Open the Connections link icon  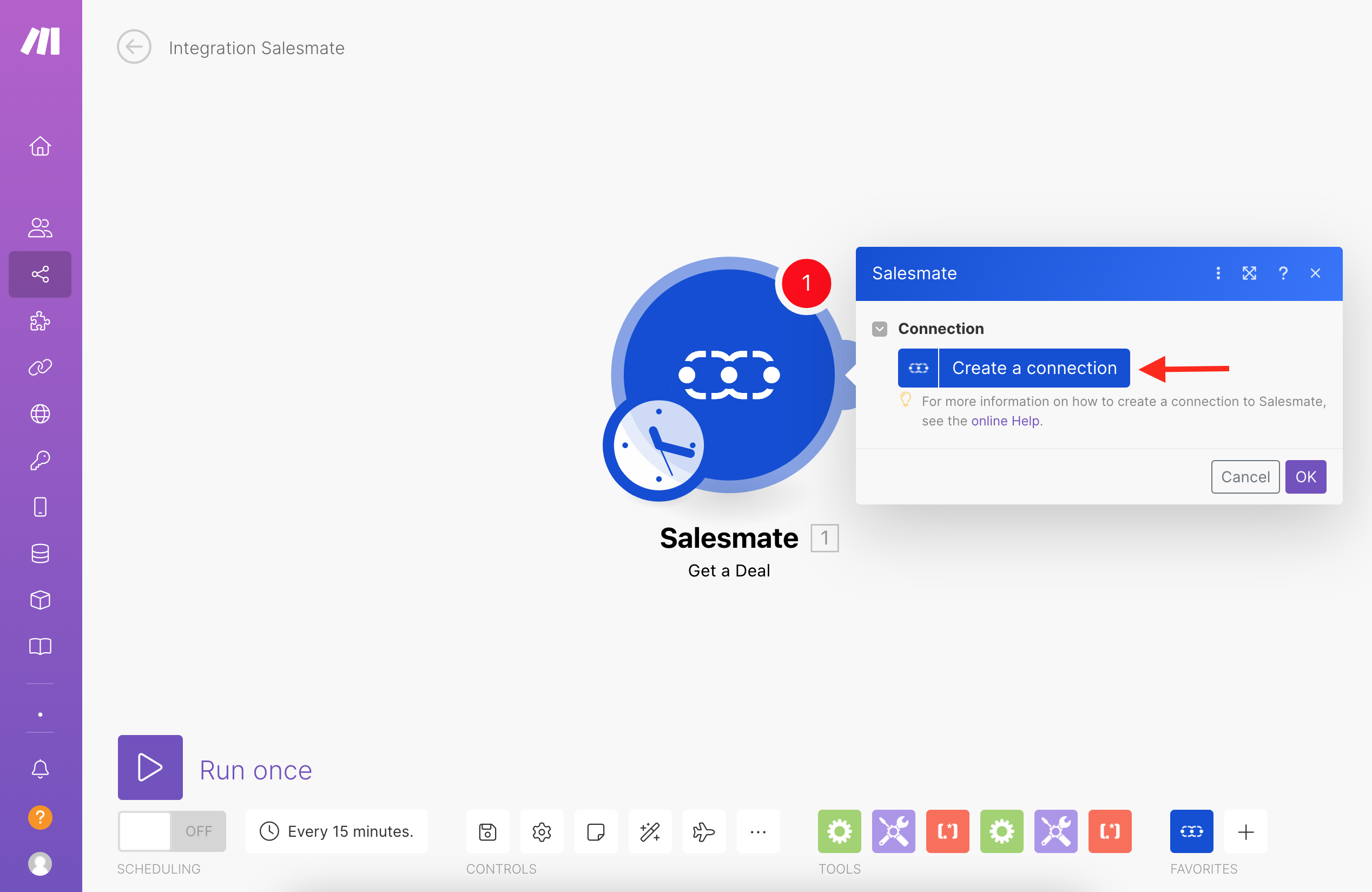click(x=41, y=368)
